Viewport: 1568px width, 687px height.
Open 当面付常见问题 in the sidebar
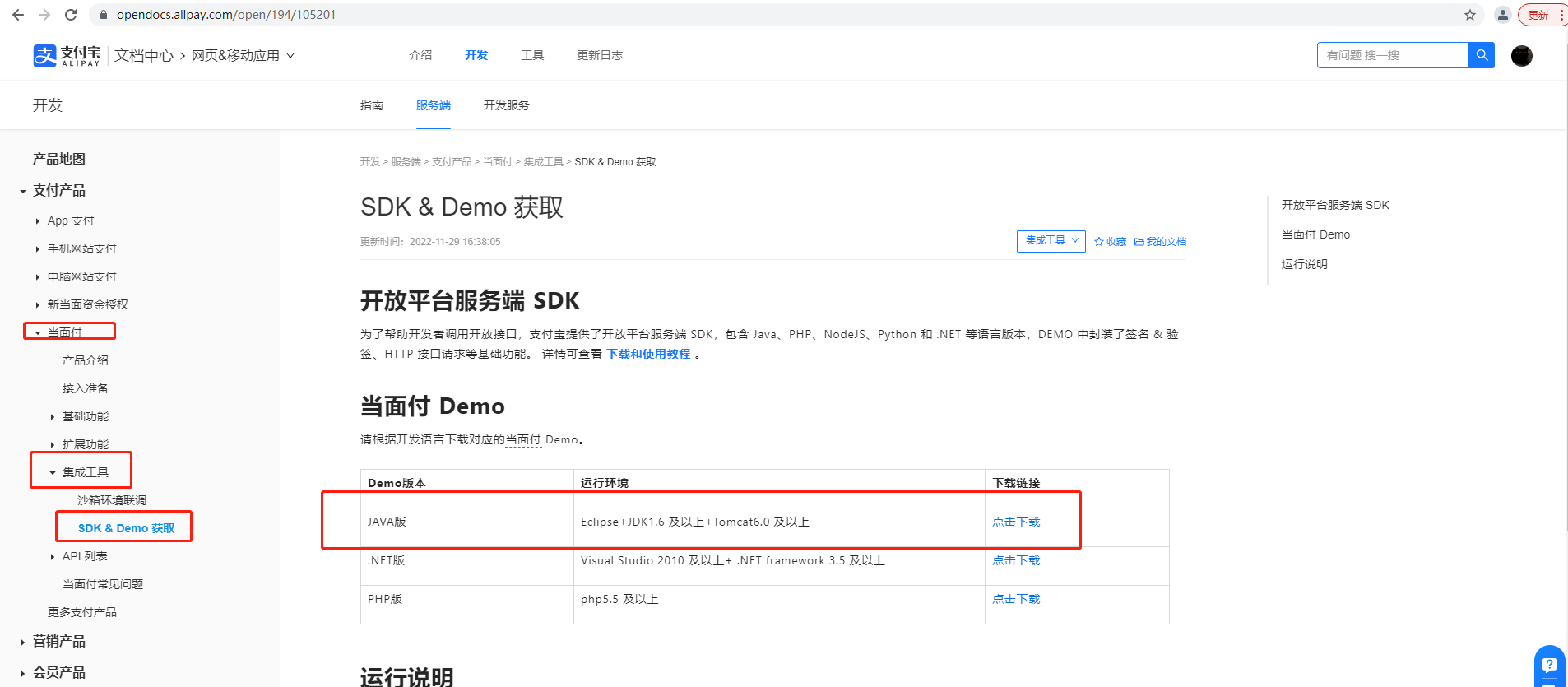(x=103, y=584)
